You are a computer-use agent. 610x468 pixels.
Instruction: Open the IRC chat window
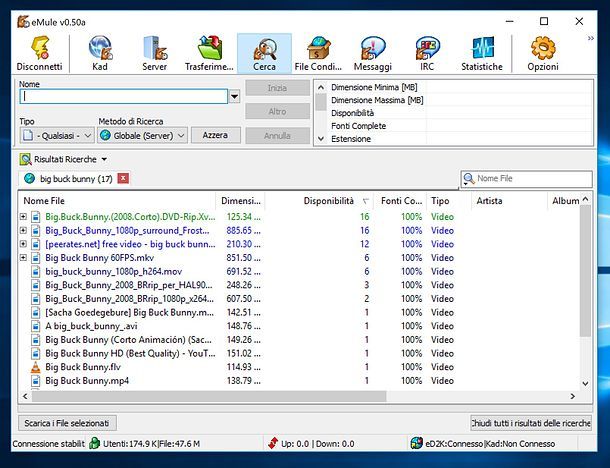click(427, 54)
